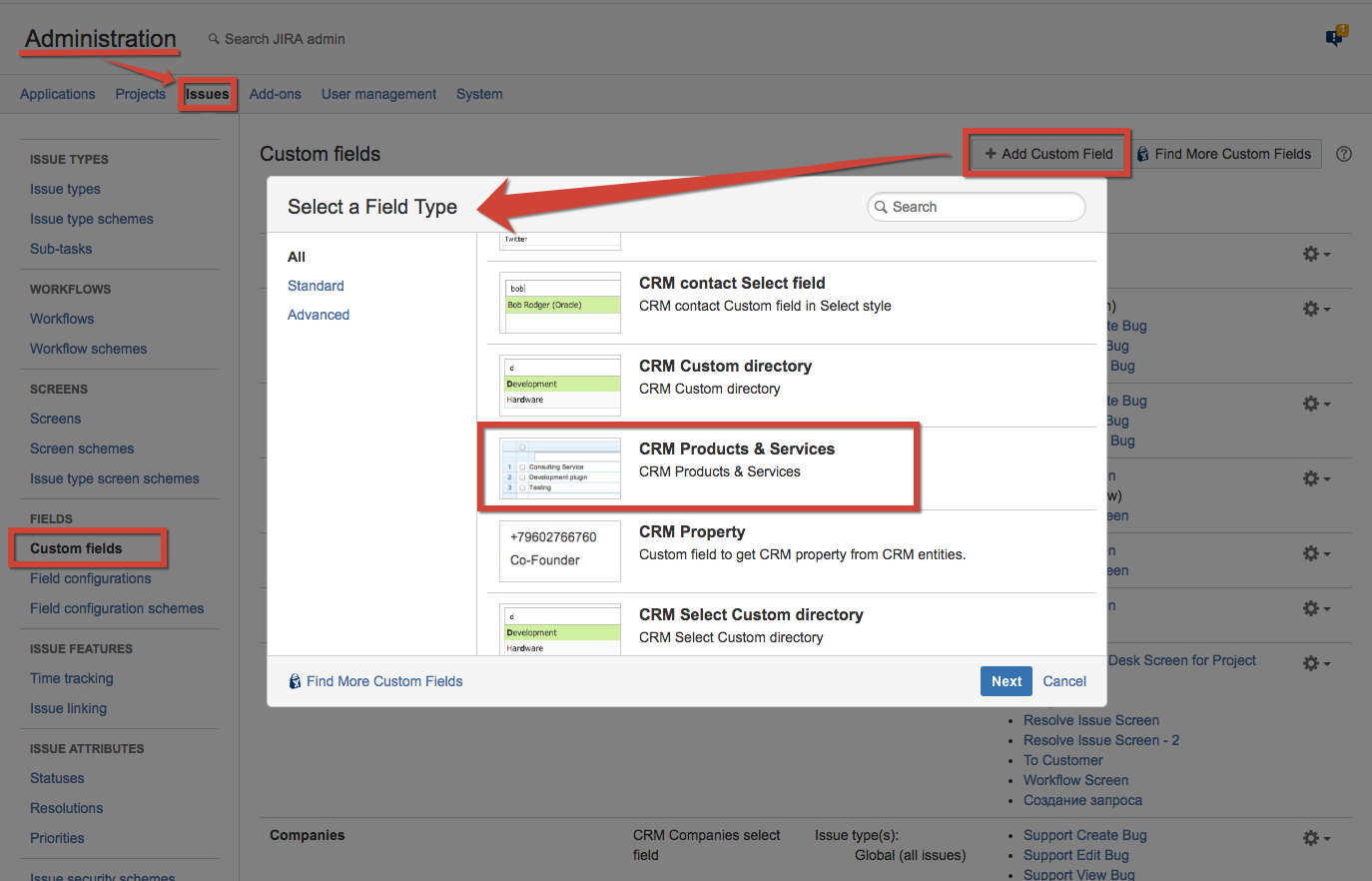Click the help question mark icon
Image resolution: width=1372 pixels, height=881 pixels.
tap(1344, 154)
